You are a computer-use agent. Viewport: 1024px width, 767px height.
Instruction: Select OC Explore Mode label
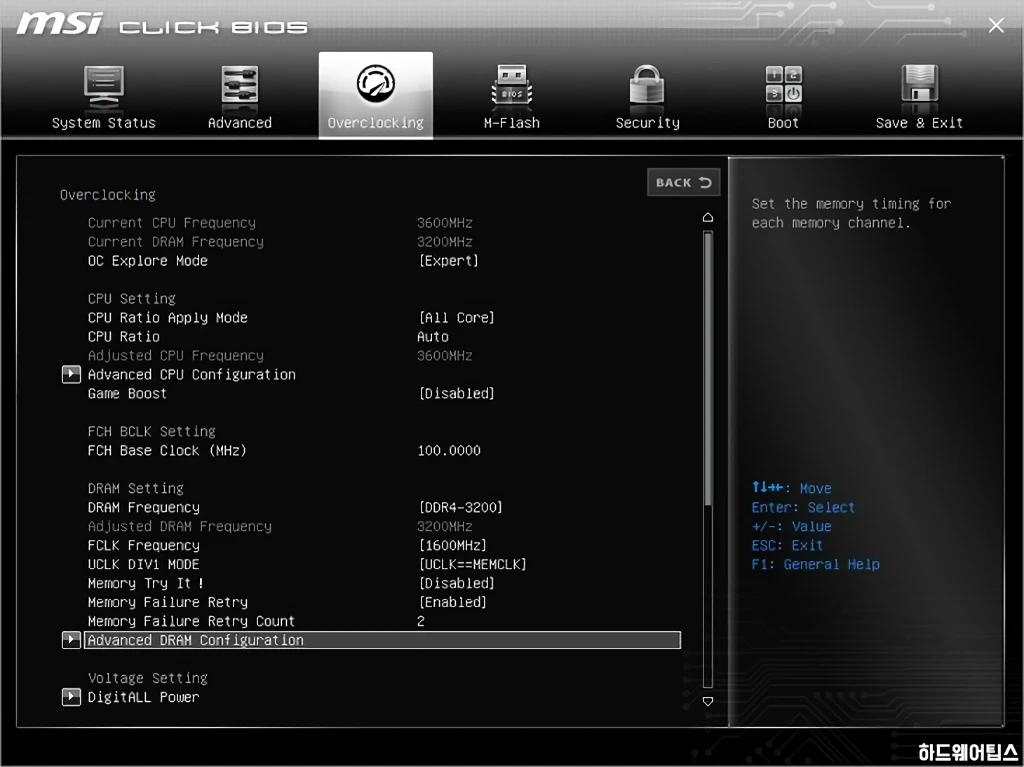tap(148, 261)
